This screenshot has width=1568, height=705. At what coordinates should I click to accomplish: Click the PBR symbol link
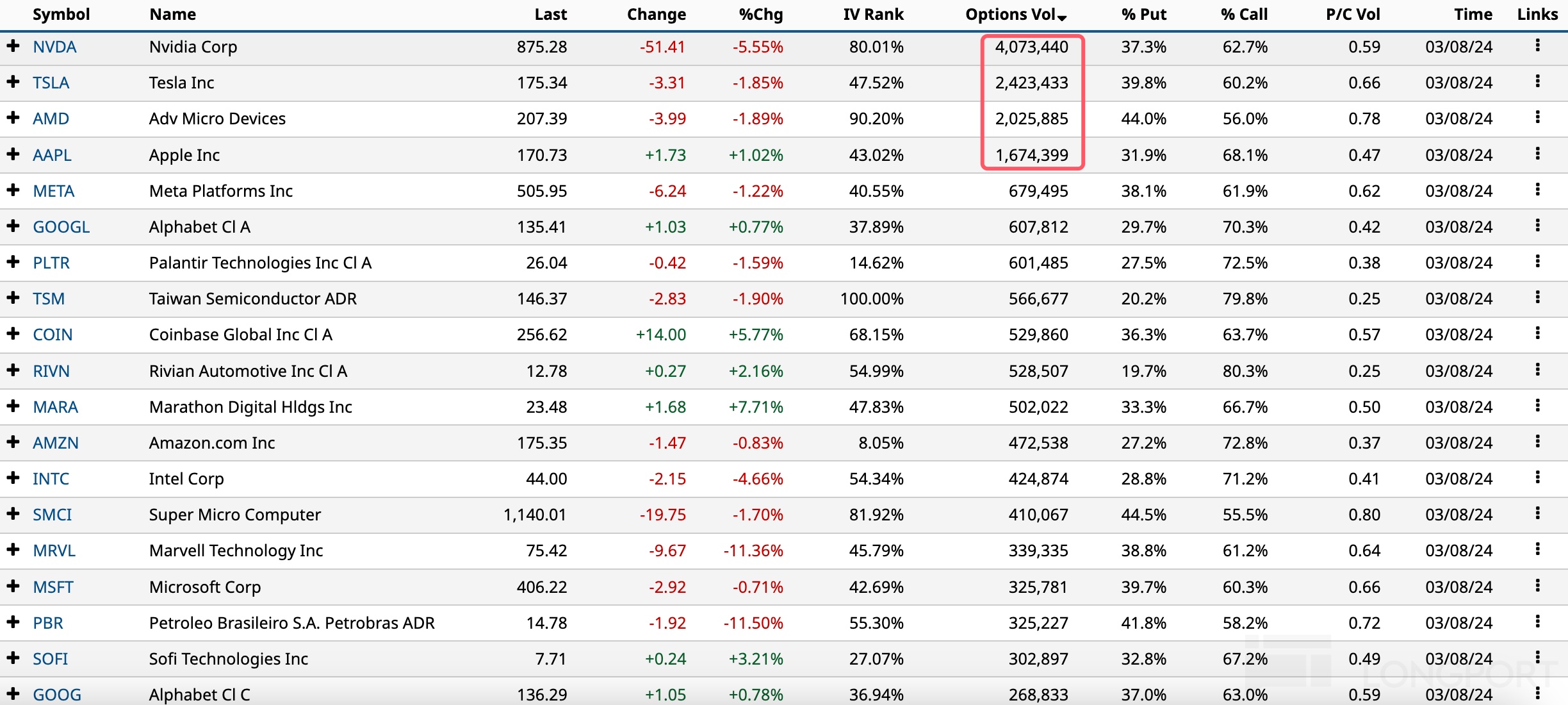pyautogui.click(x=47, y=623)
